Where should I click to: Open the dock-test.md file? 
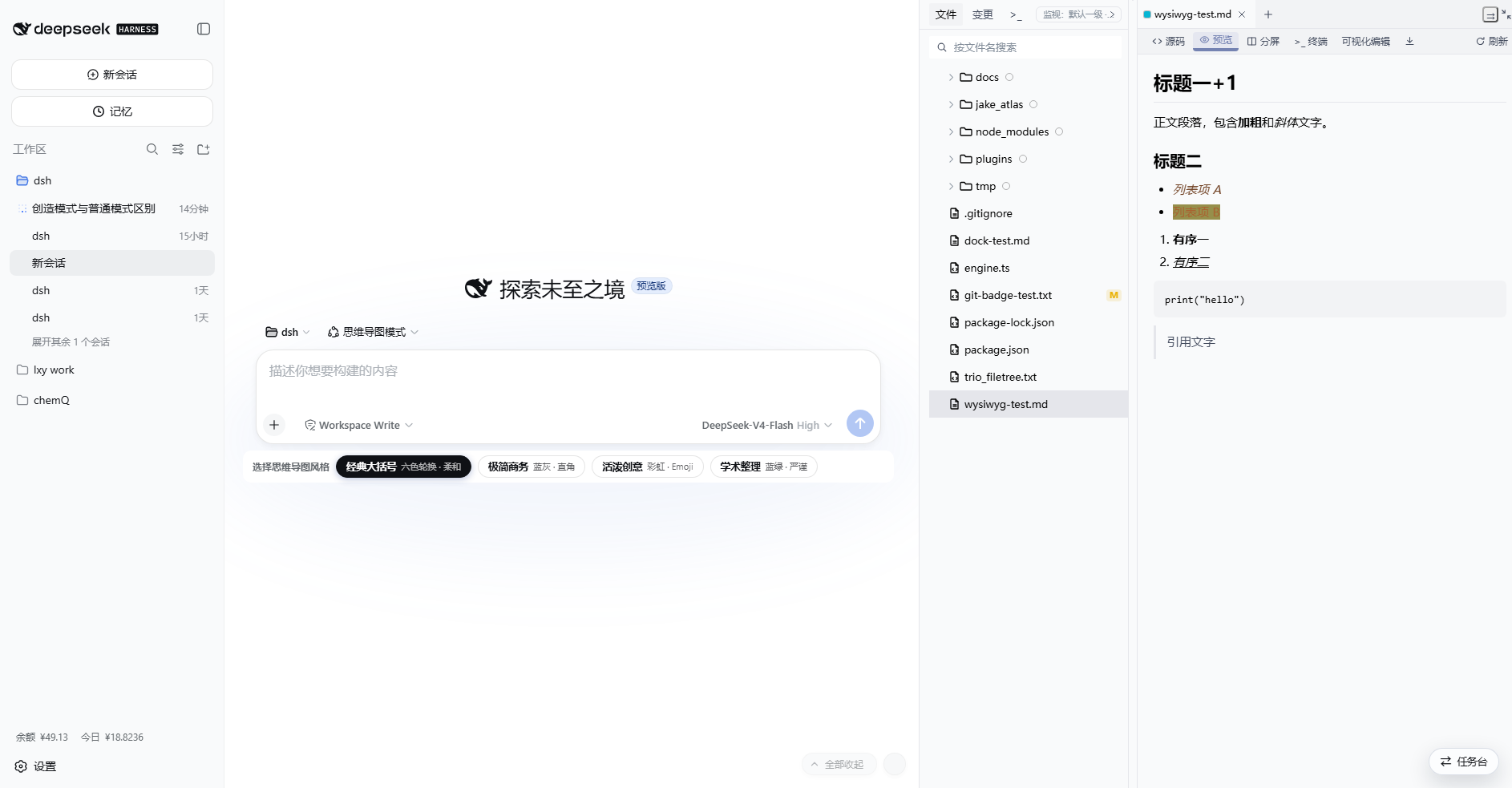pyautogui.click(x=1029, y=240)
